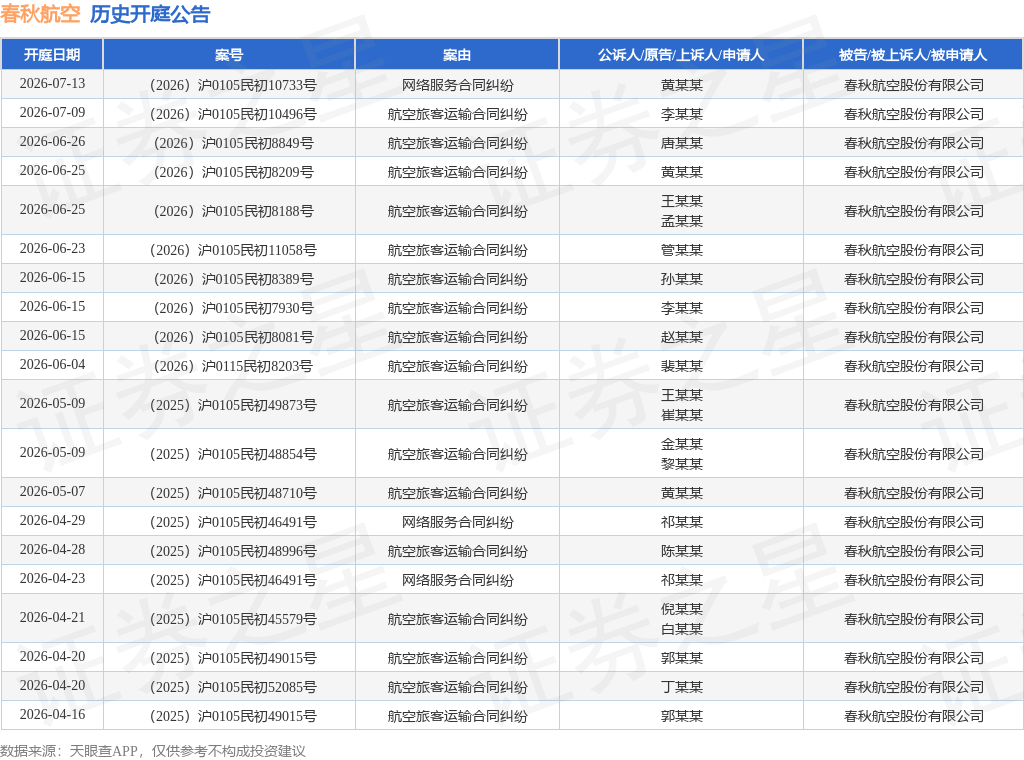The image size is (1024, 760).
Task: Select the date cell 2026-04-21
Action: [52, 618]
